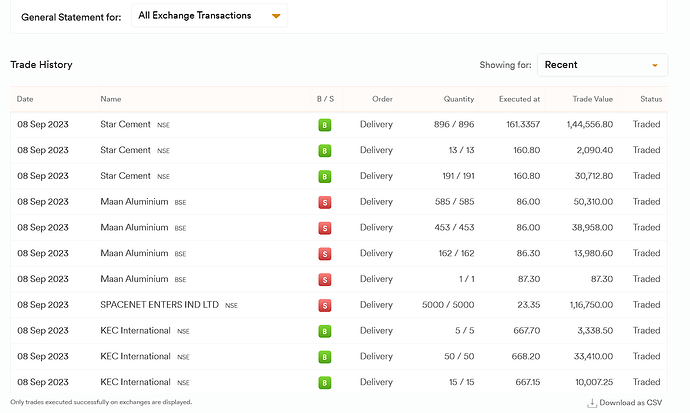This screenshot has width=690, height=413.
Task: Click the red Sell badge for Maan Aluminium 1/1 trade
Action: pyautogui.click(x=324, y=279)
